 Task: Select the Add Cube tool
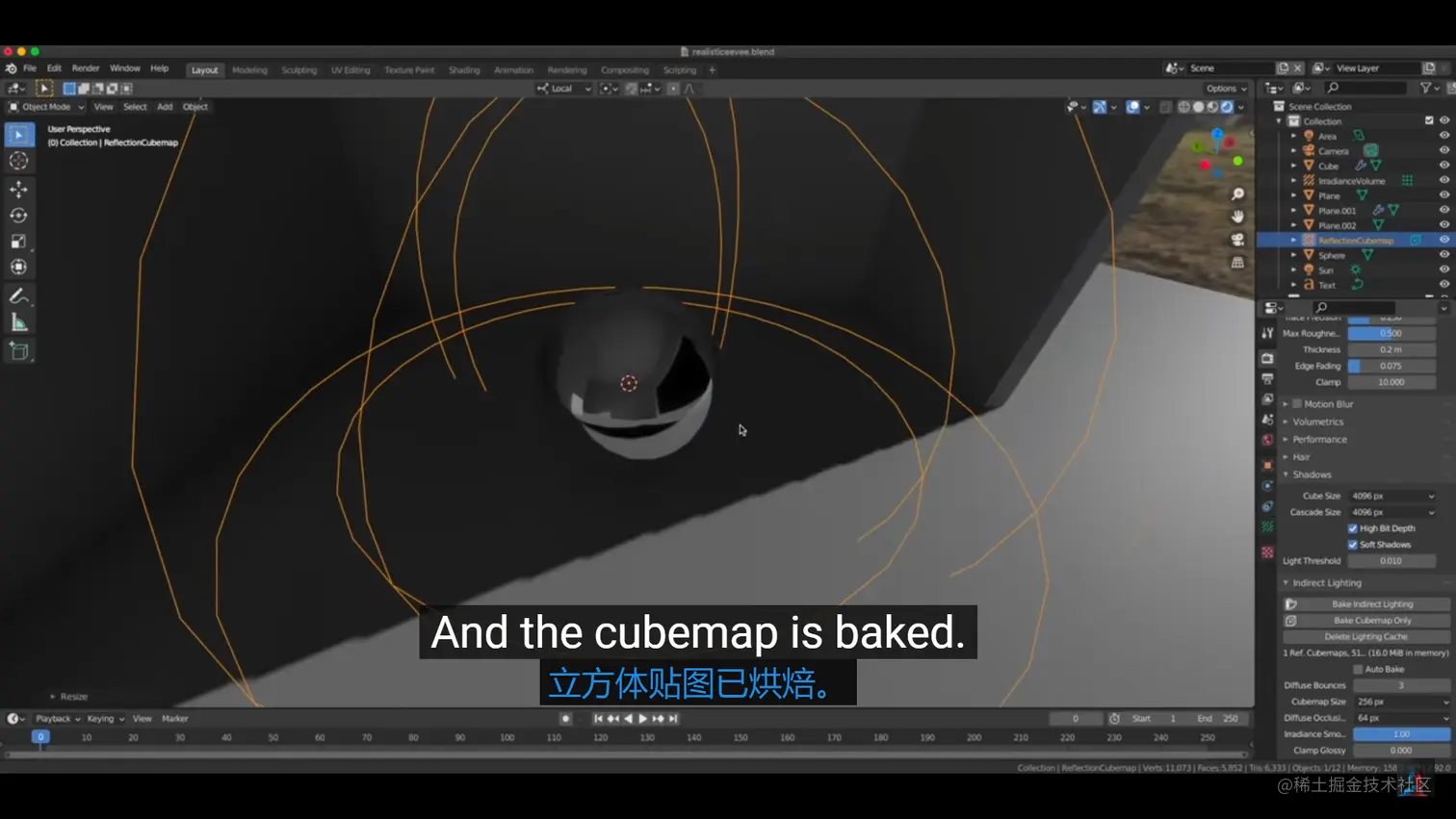[19, 350]
